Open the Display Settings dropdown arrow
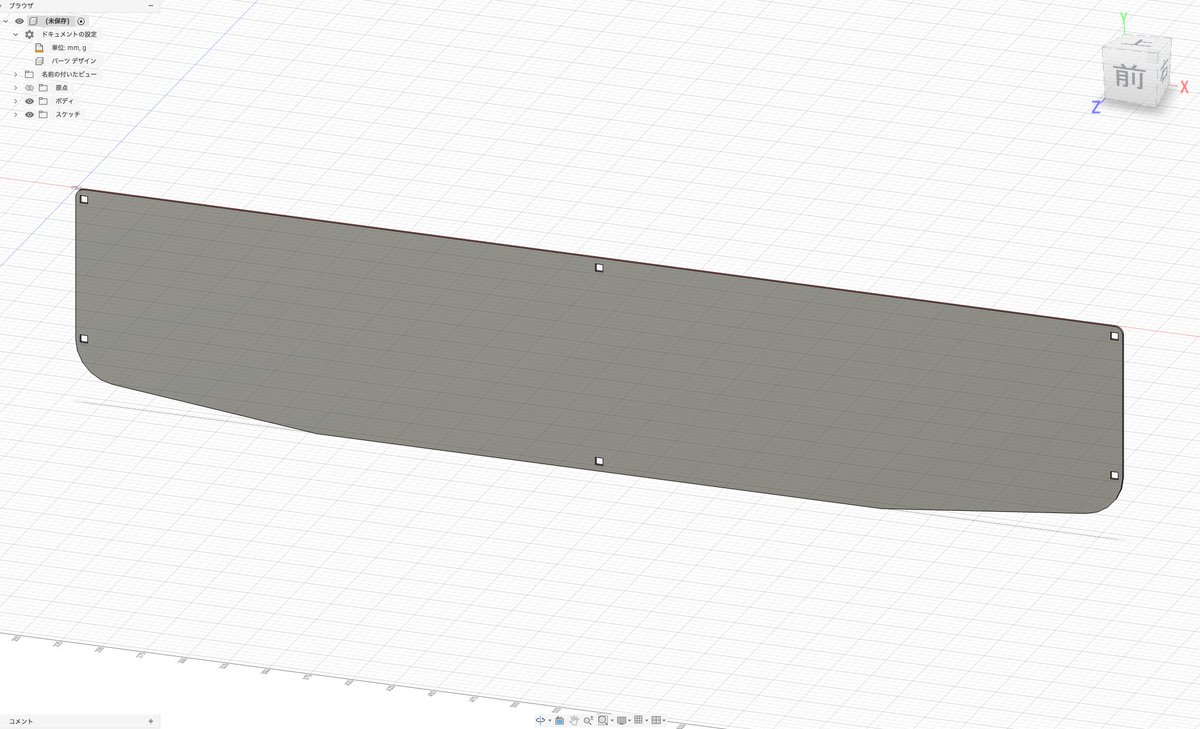This screenshot has height=729, width=1200. pos(630,721)
